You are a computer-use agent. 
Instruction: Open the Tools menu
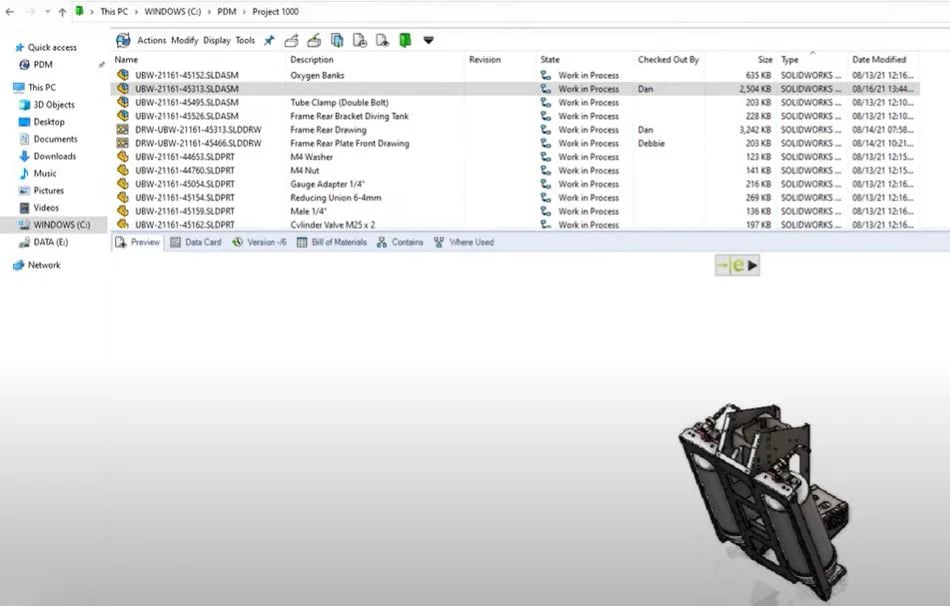tap(245, 40)
